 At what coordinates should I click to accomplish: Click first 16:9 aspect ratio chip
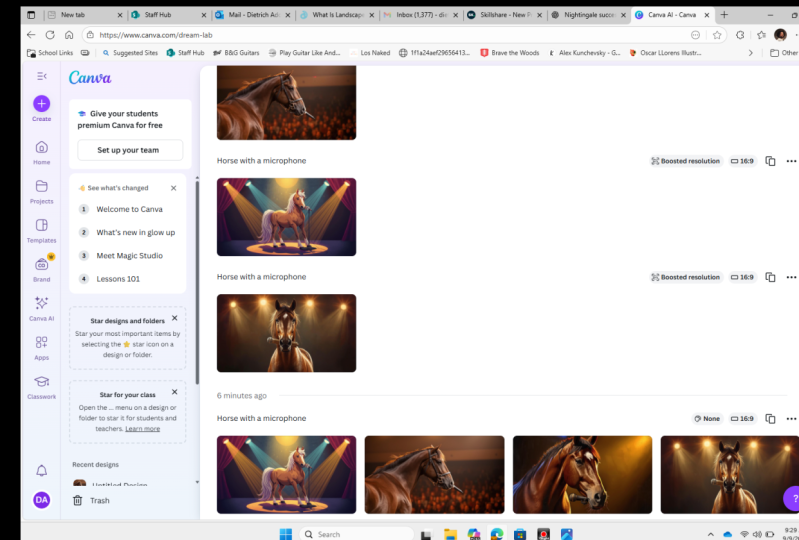click(x=742, y=161)
